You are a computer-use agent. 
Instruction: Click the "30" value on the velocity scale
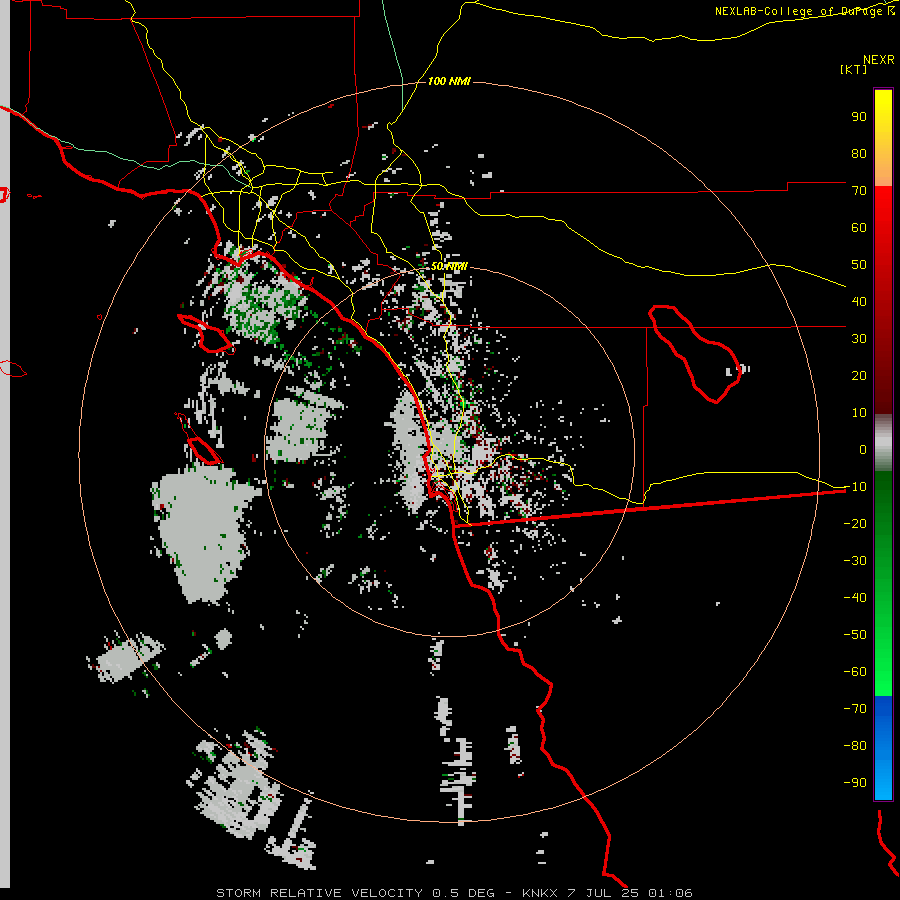click(x=859, y=339)
